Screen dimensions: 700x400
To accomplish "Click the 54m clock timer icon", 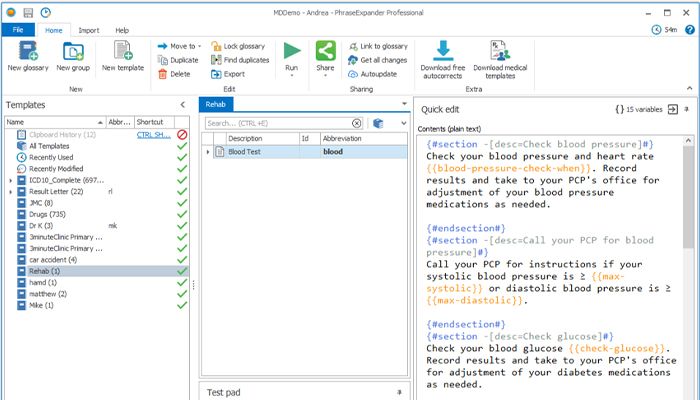I will [656, 30].
